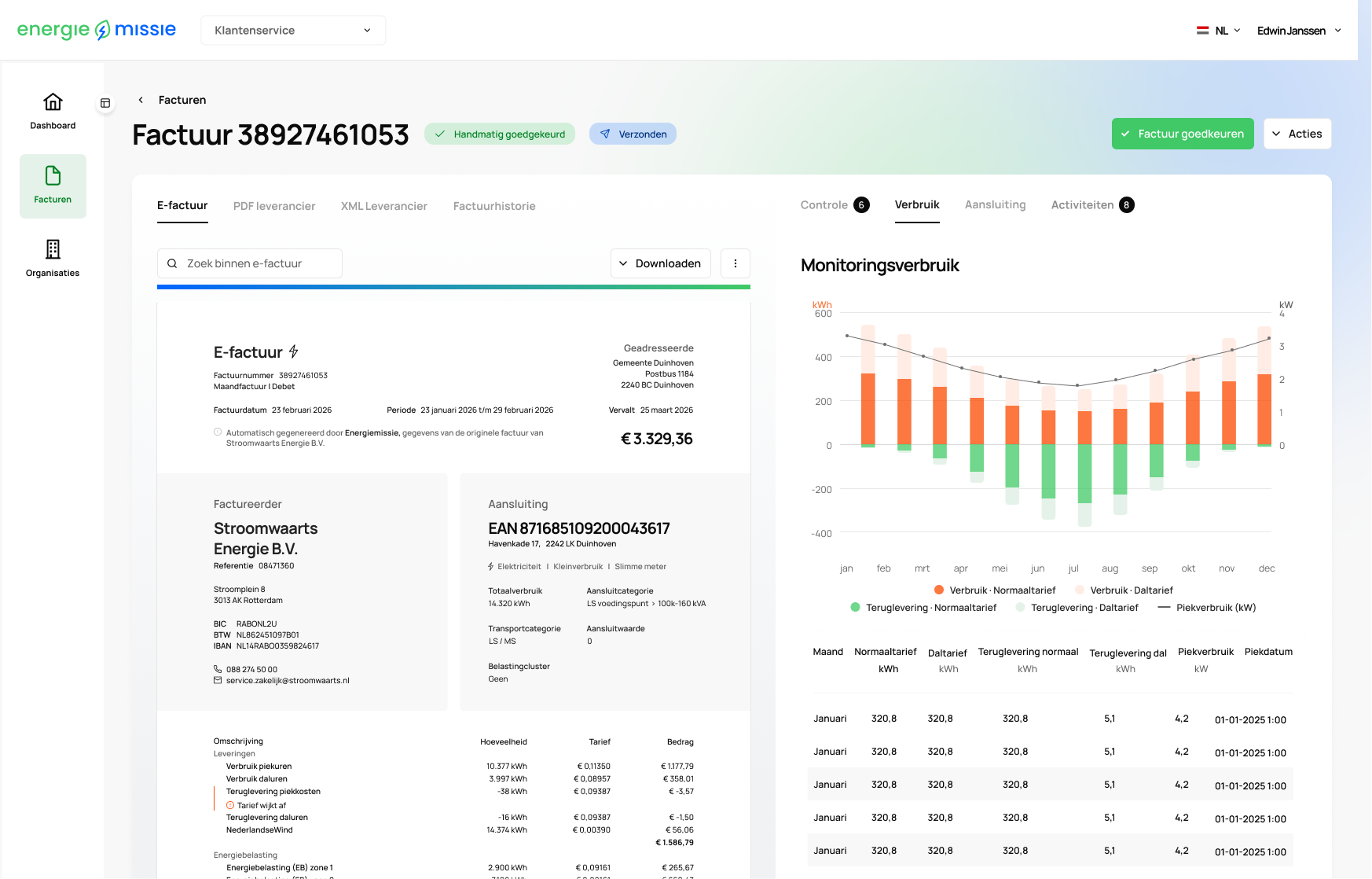Focus the Zoek binnen e-factuur search field
The width and height of the screenshot is (1372, 879).
[250, 263]
